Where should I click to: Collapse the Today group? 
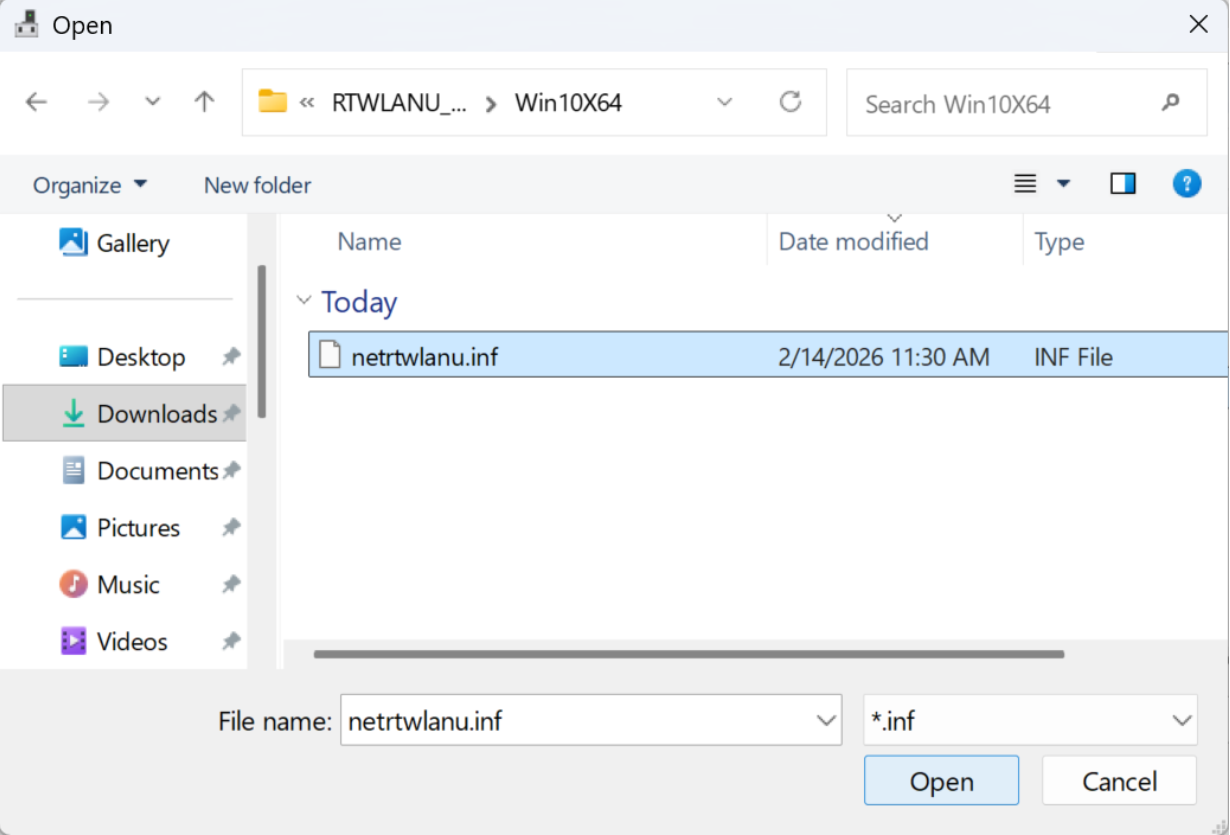pyautogui.click(x=304, y=301)
